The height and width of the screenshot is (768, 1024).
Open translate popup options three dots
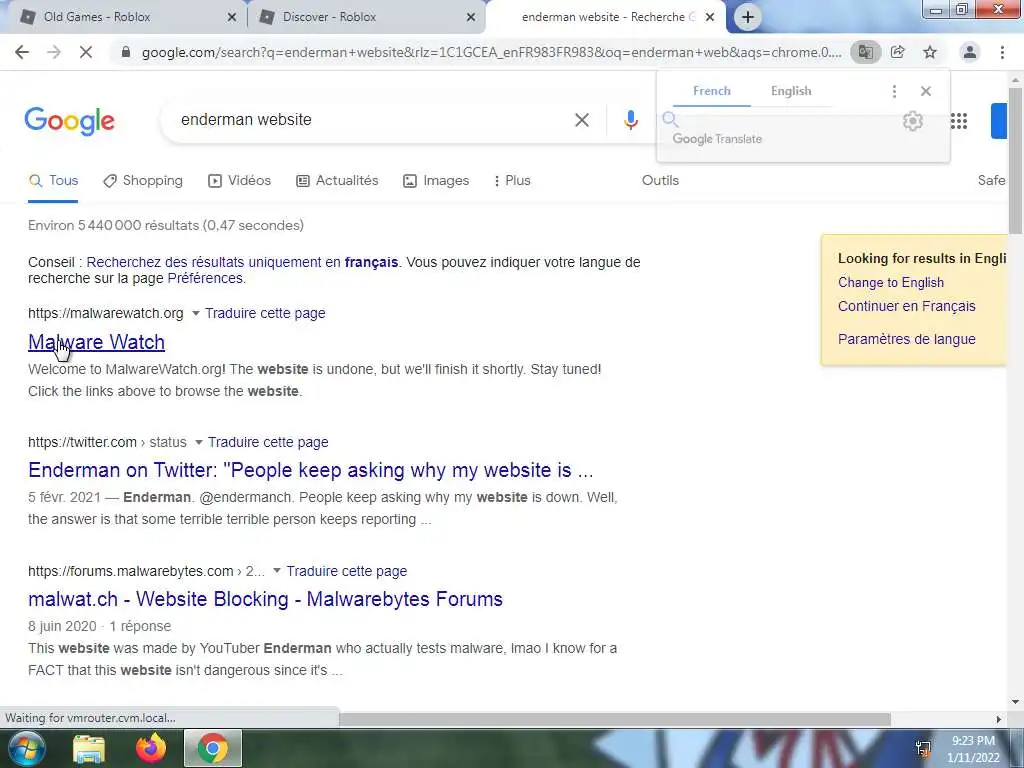[894, 91]
